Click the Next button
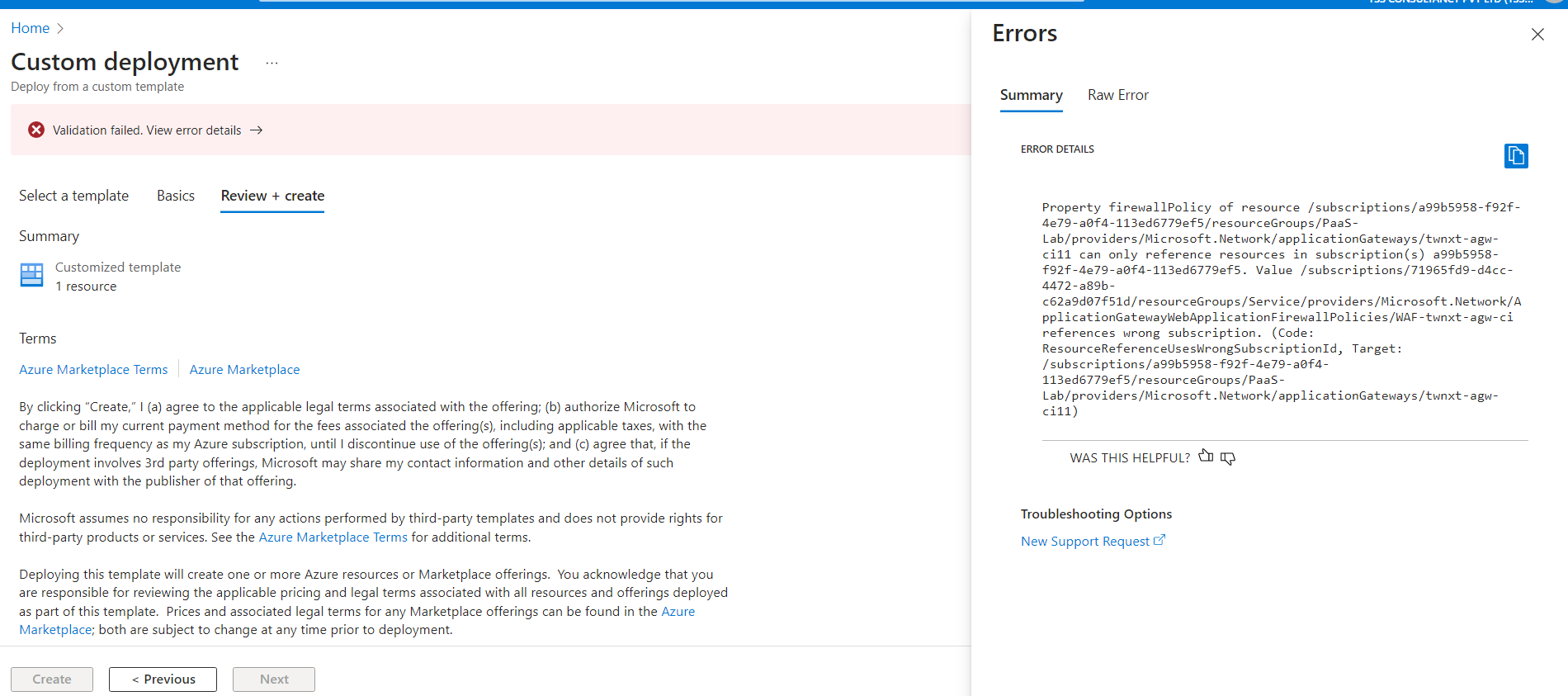 click(274, 679)
